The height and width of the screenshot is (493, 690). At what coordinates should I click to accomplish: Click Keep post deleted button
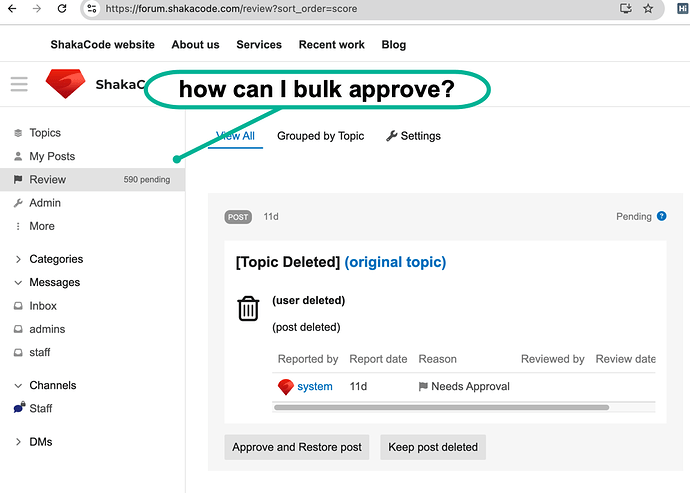433,447
